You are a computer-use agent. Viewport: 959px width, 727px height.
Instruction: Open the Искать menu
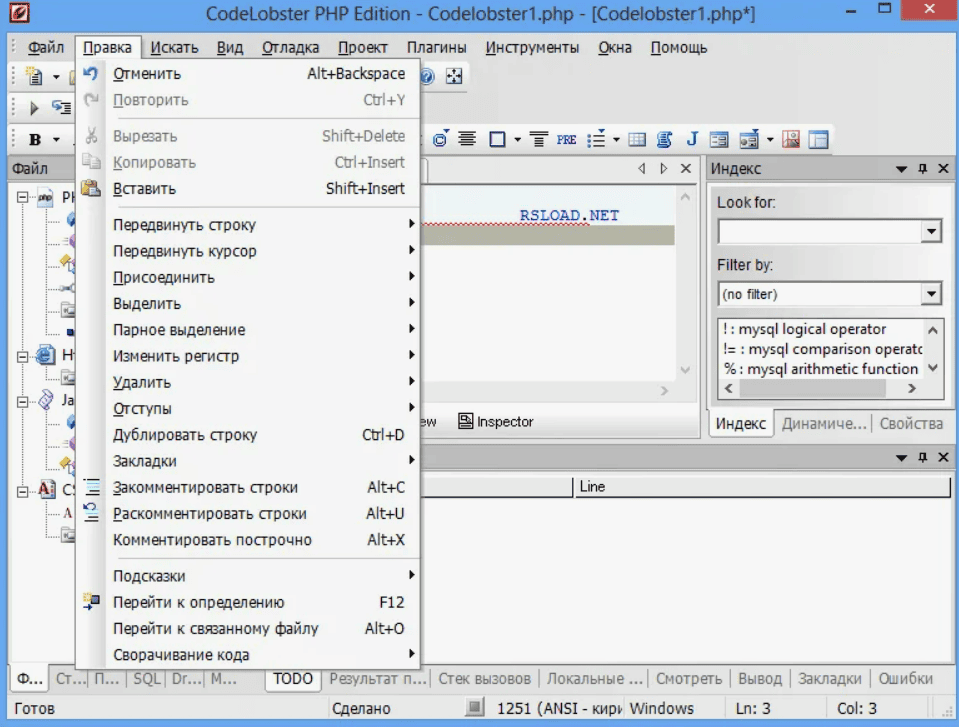point(174,48)
